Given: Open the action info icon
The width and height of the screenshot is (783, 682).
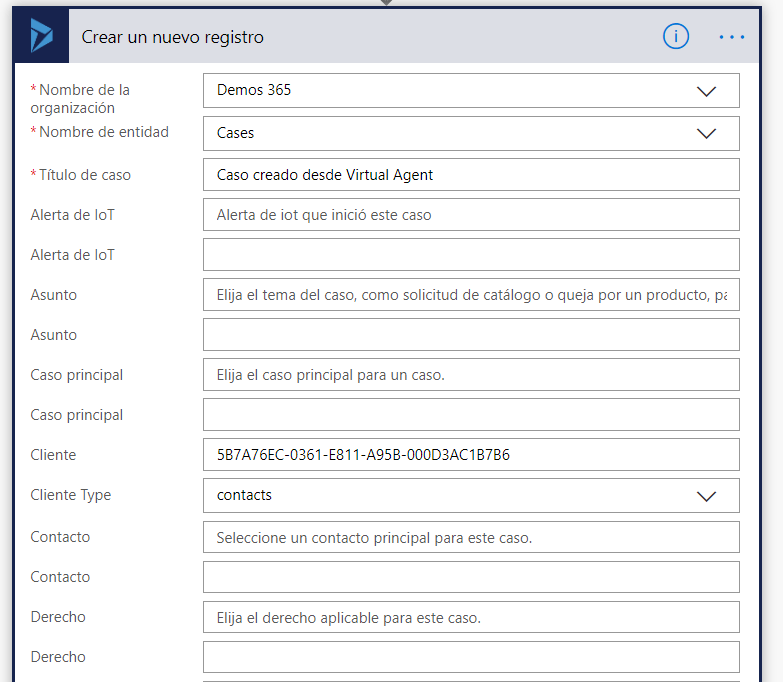Looking at the screenshot, I should 676,37.
